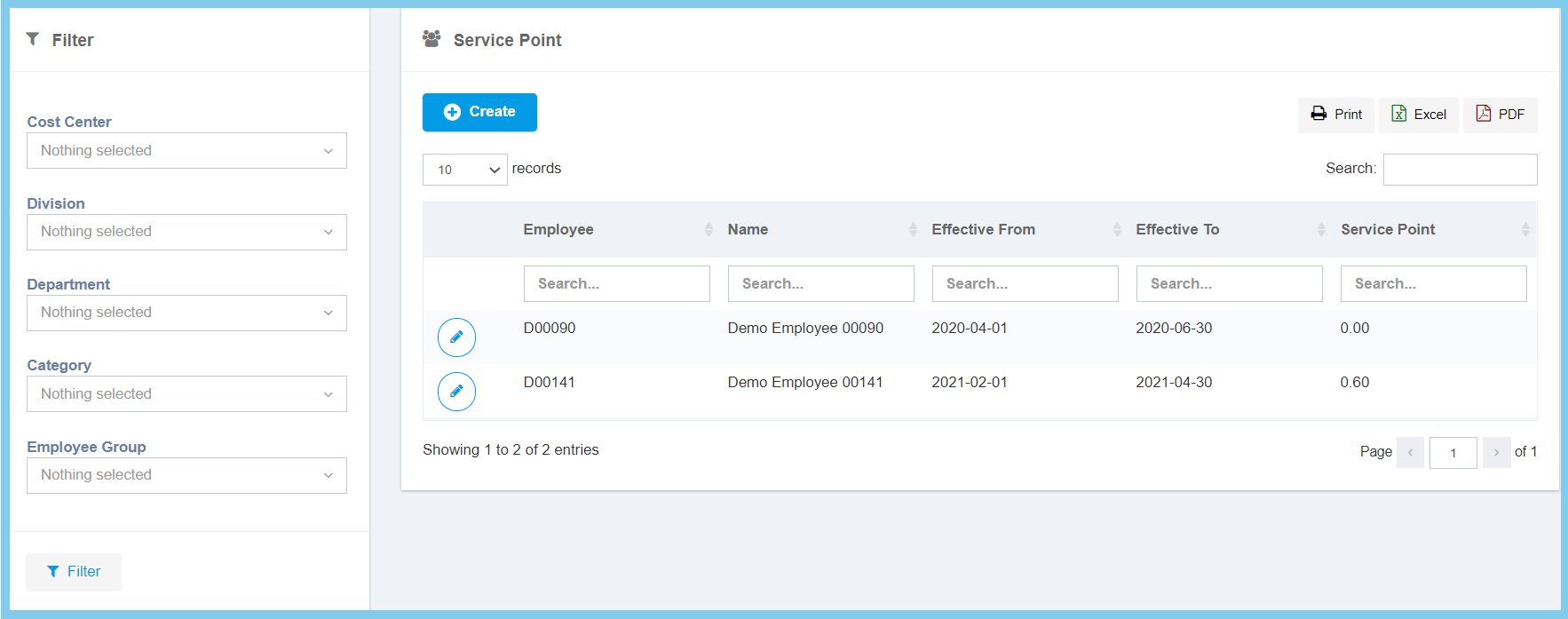The height and width of the screenshot is (619, 1568).
Task: Change the records per page dropdown
Action: pyautogui.click(x=464, y=170)
